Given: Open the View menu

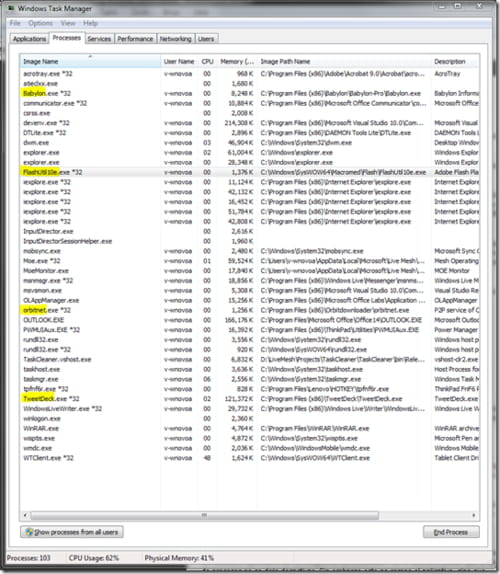Looking at the screenshot, I should 68,23.
